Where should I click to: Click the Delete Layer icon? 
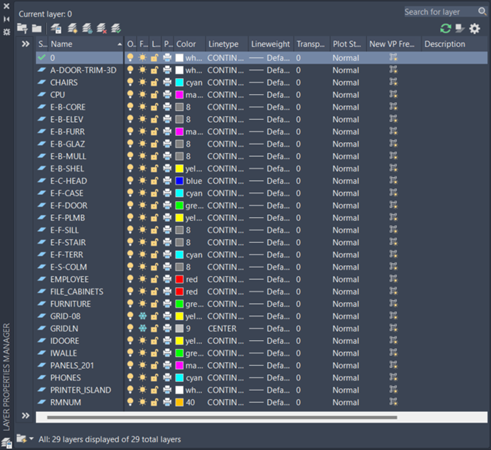tap(102, 29)
